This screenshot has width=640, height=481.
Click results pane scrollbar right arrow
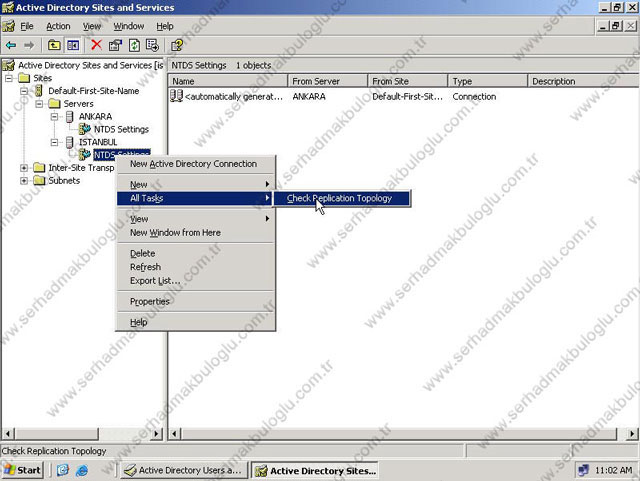pos(633,434)
